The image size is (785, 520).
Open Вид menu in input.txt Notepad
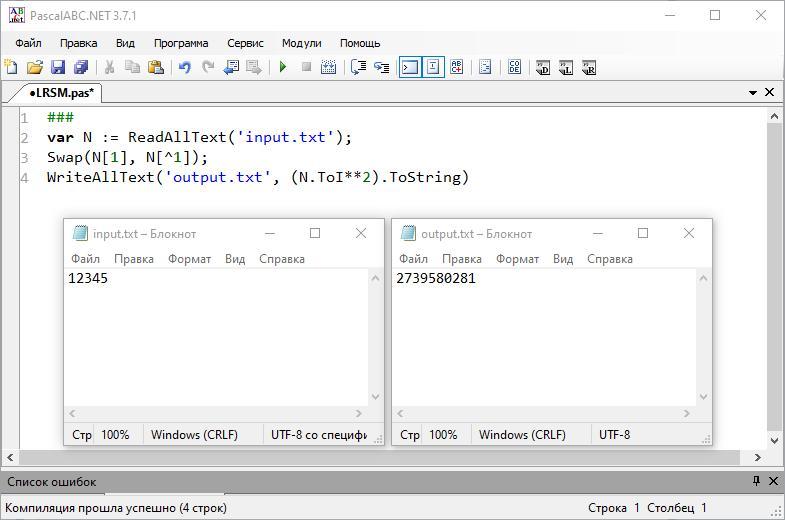[235, 259]
